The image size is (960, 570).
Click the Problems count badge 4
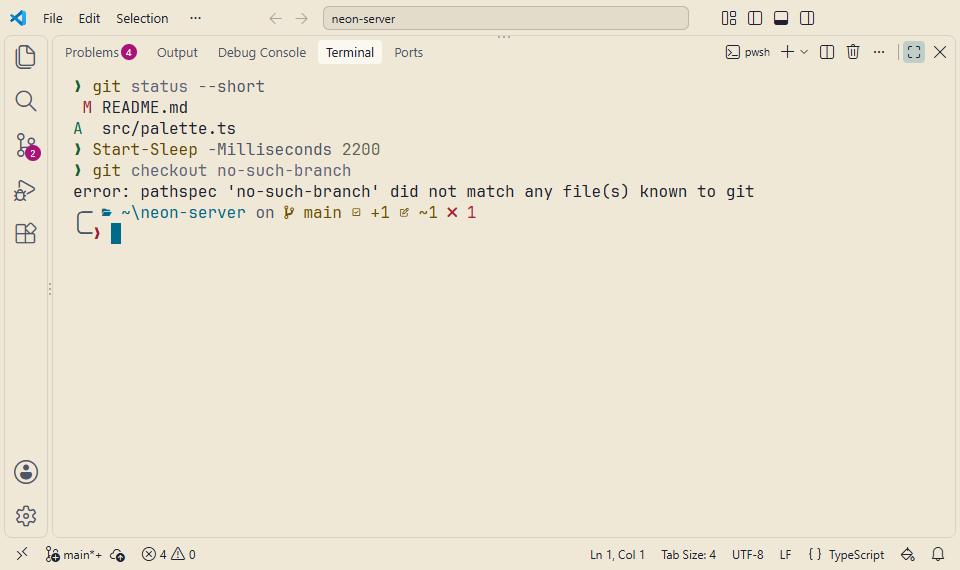pyautogui.click(x=129, y=52)
